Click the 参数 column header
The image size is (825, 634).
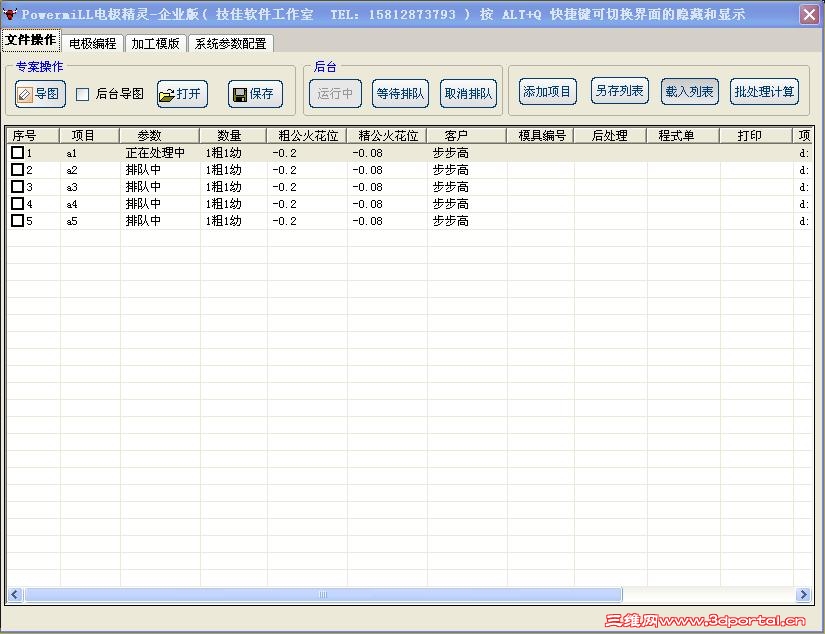coord(160,136)
